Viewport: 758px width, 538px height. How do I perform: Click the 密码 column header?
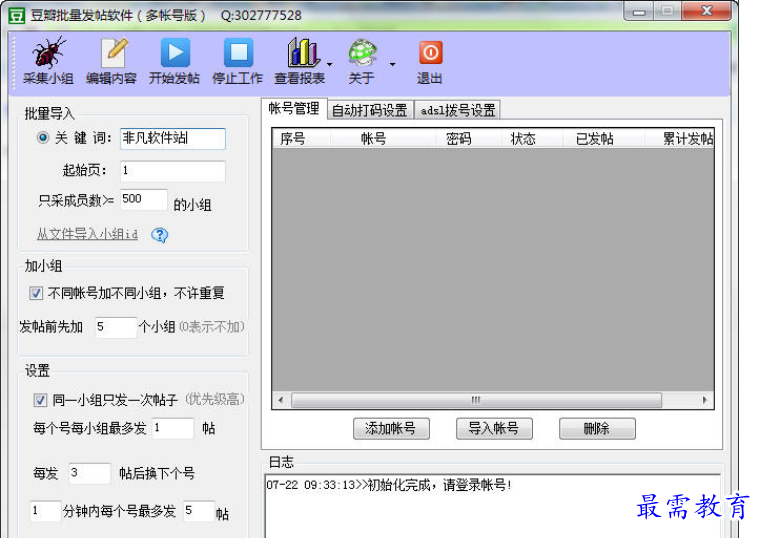click(x=467, y=139)
